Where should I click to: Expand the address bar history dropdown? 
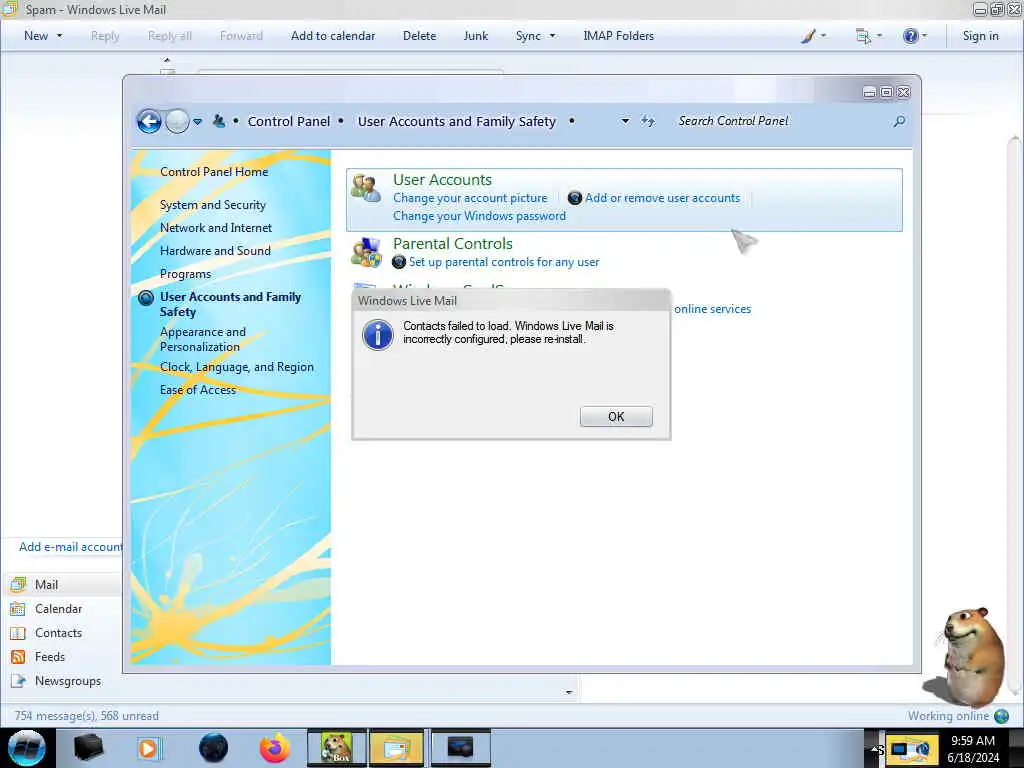(x=625, y=121)
